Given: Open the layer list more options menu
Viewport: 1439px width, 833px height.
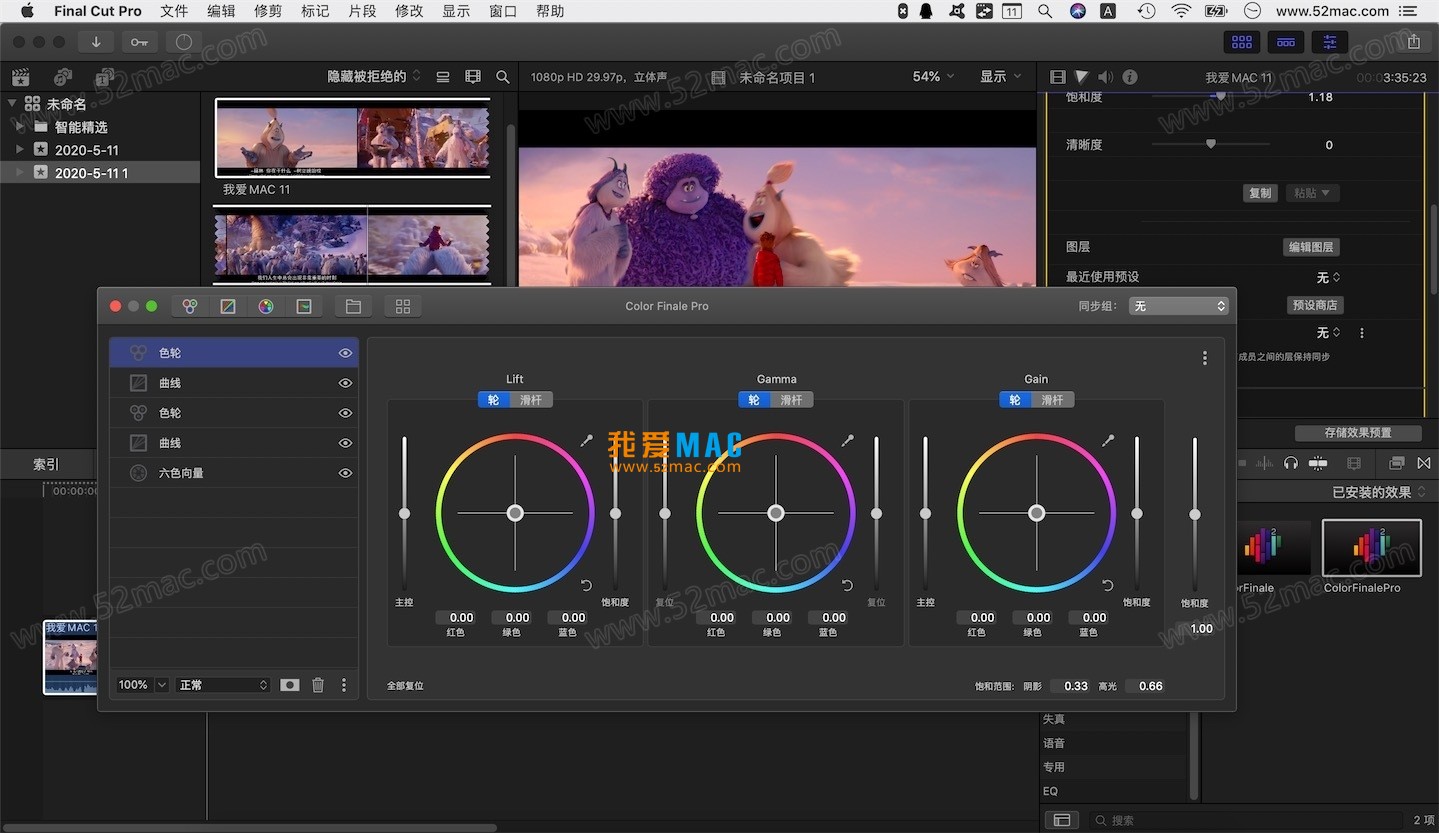Looking at the screenshot, I should [344, 685].
